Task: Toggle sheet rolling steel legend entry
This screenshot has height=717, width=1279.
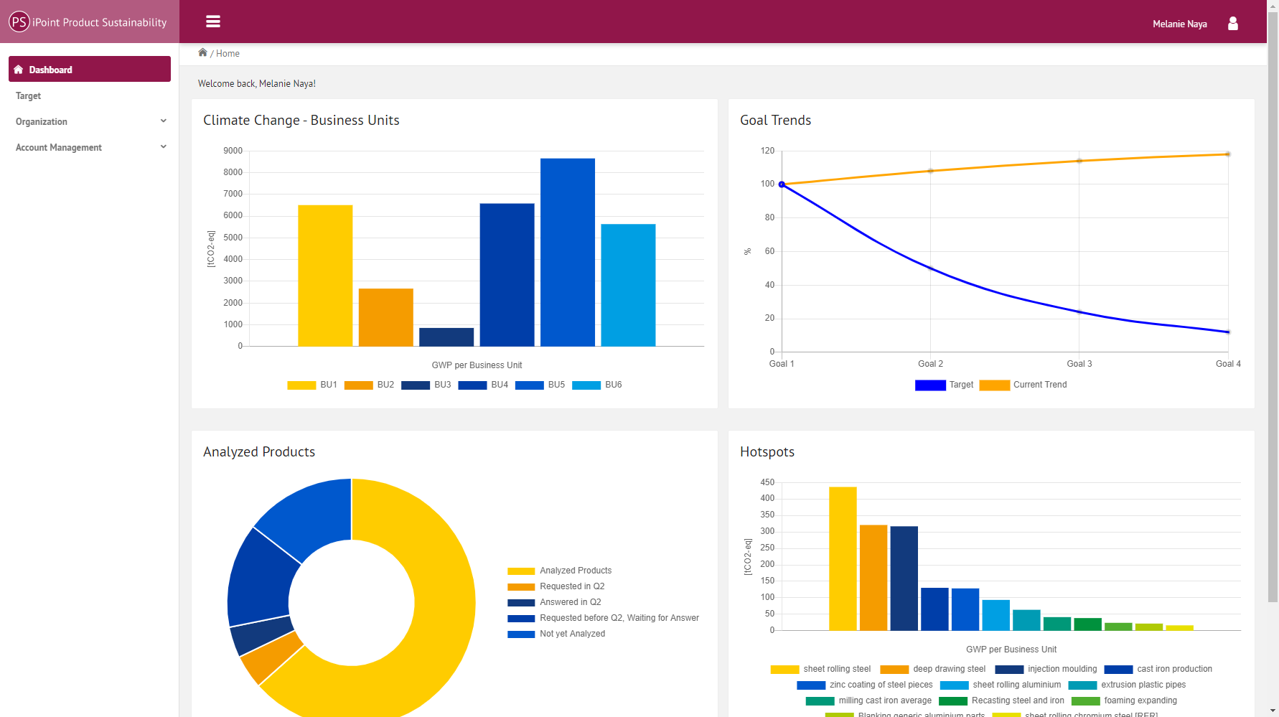Action: point(820,669)
